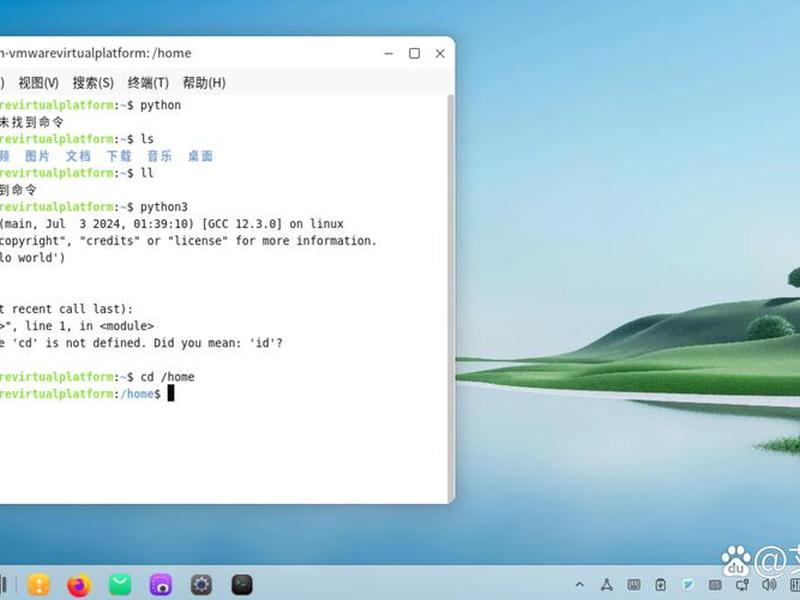800x600 pixels.
Task: Open the 搜索(S) menu
Action: pyautogui.click(x=93, y=83)
